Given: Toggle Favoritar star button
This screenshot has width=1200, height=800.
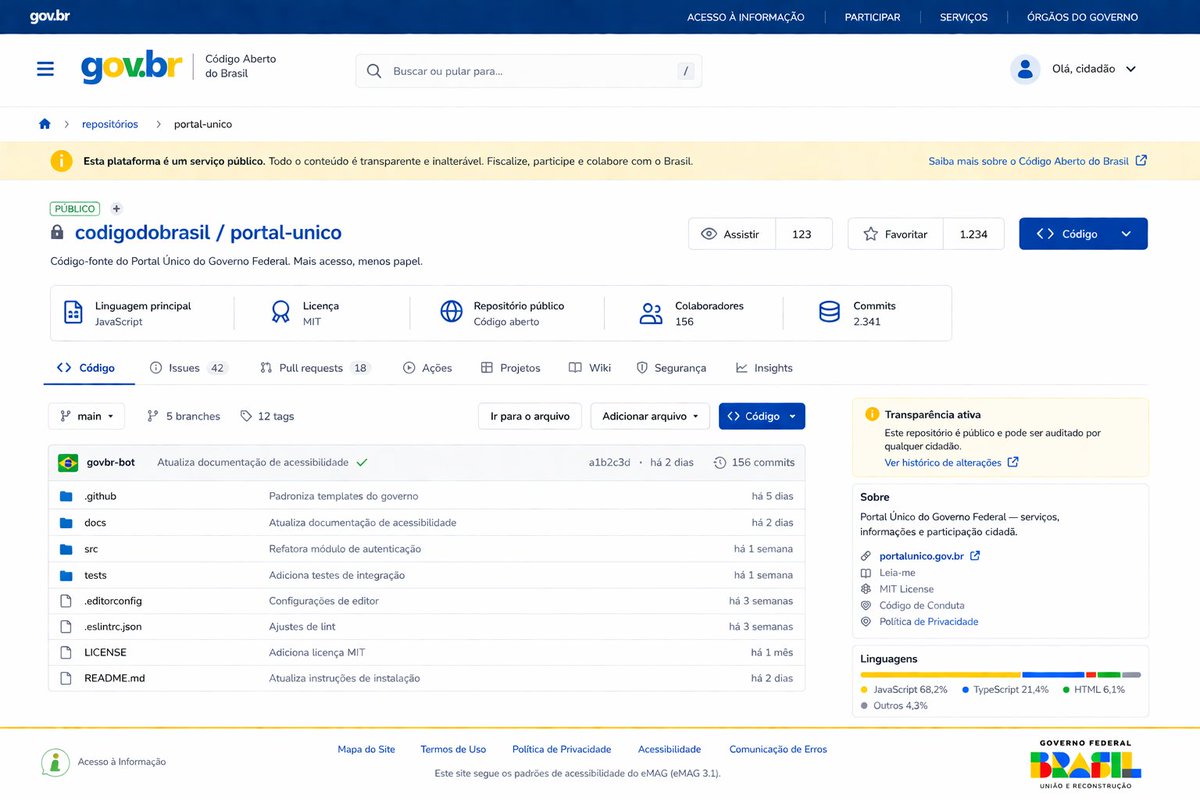Looking at the screenshot, I should pyautogui.click(x=896, y=234).
